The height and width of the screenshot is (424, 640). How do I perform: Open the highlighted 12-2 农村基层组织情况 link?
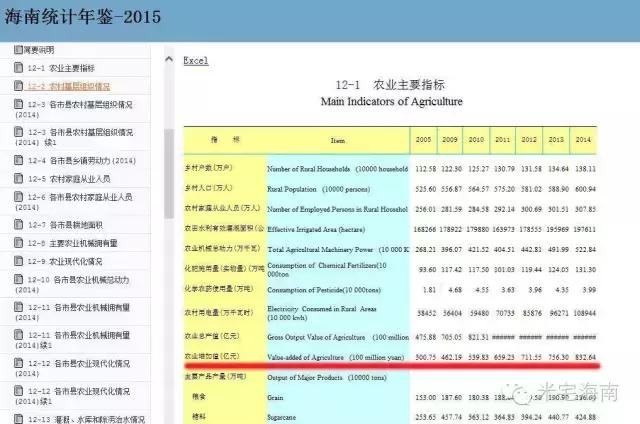69,87
